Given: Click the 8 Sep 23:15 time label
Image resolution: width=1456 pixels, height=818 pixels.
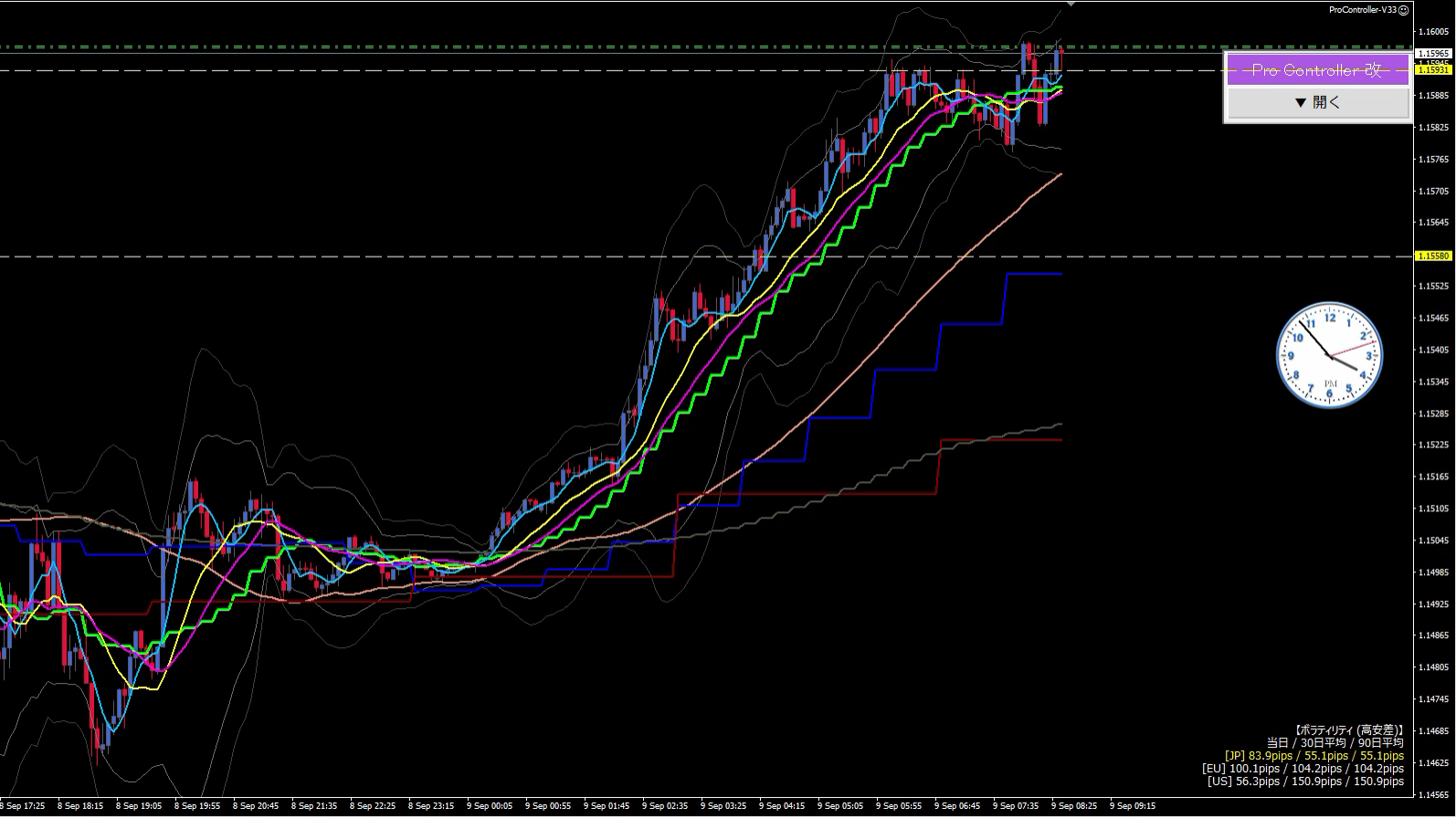Looking at the screenshot, I should tap(431, 806).
